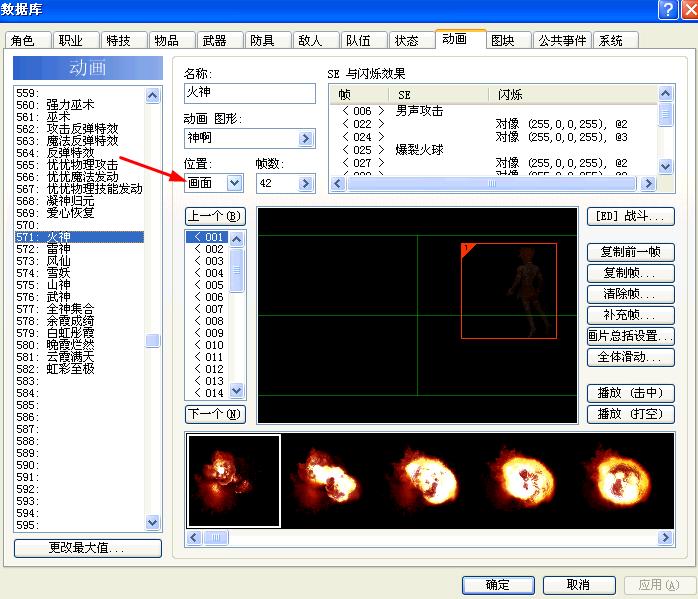Select the second fireball sprite thumbnail
The height and width of the screenshot is (599, 698).
coord(330,481)
